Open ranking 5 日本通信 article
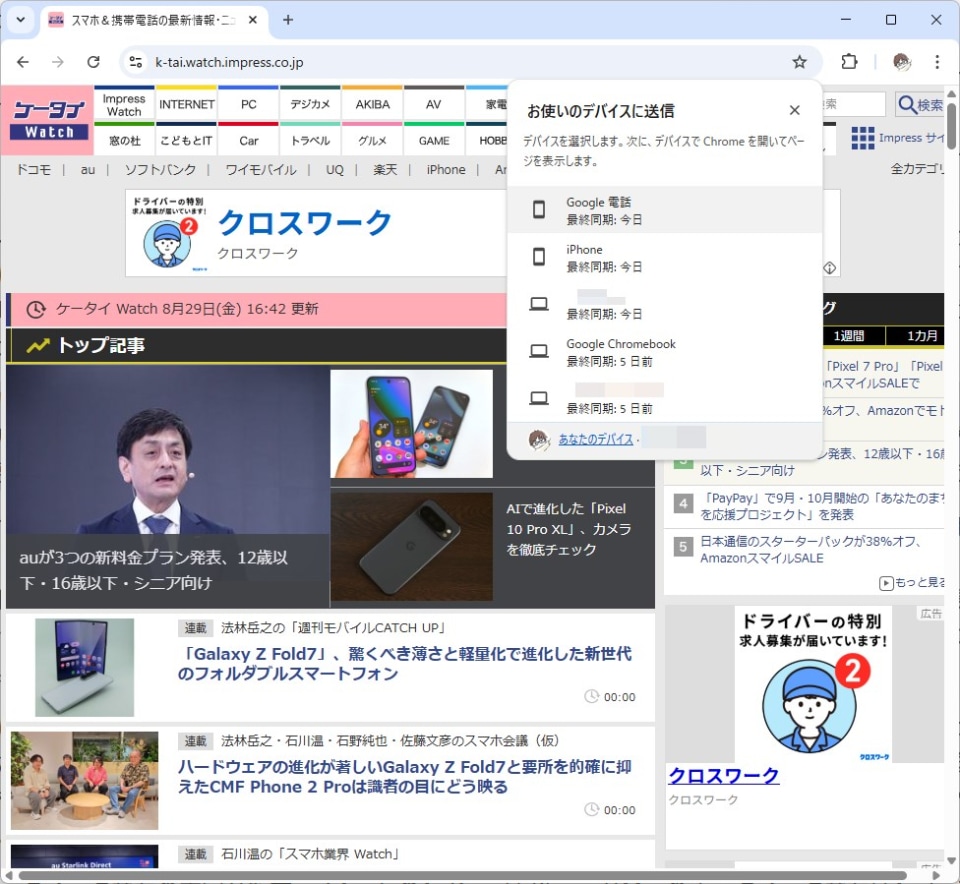 coord(811,550)
